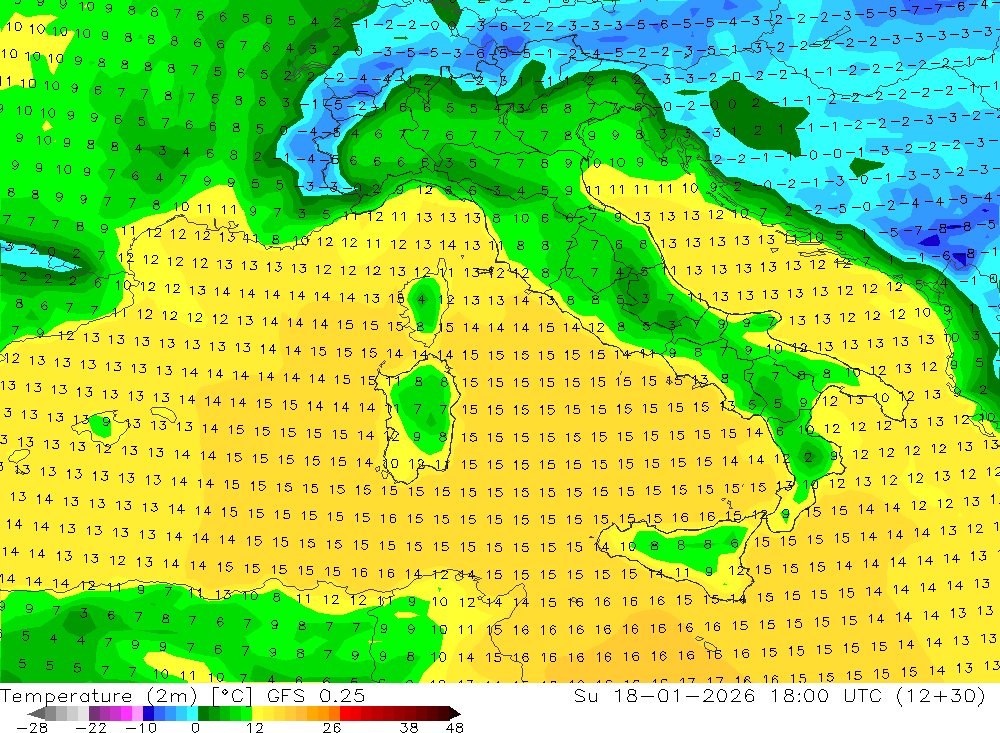Pick the dark purple swatch after the grays
Viewport: 1000px width, 733px height.
coord(94,713)
